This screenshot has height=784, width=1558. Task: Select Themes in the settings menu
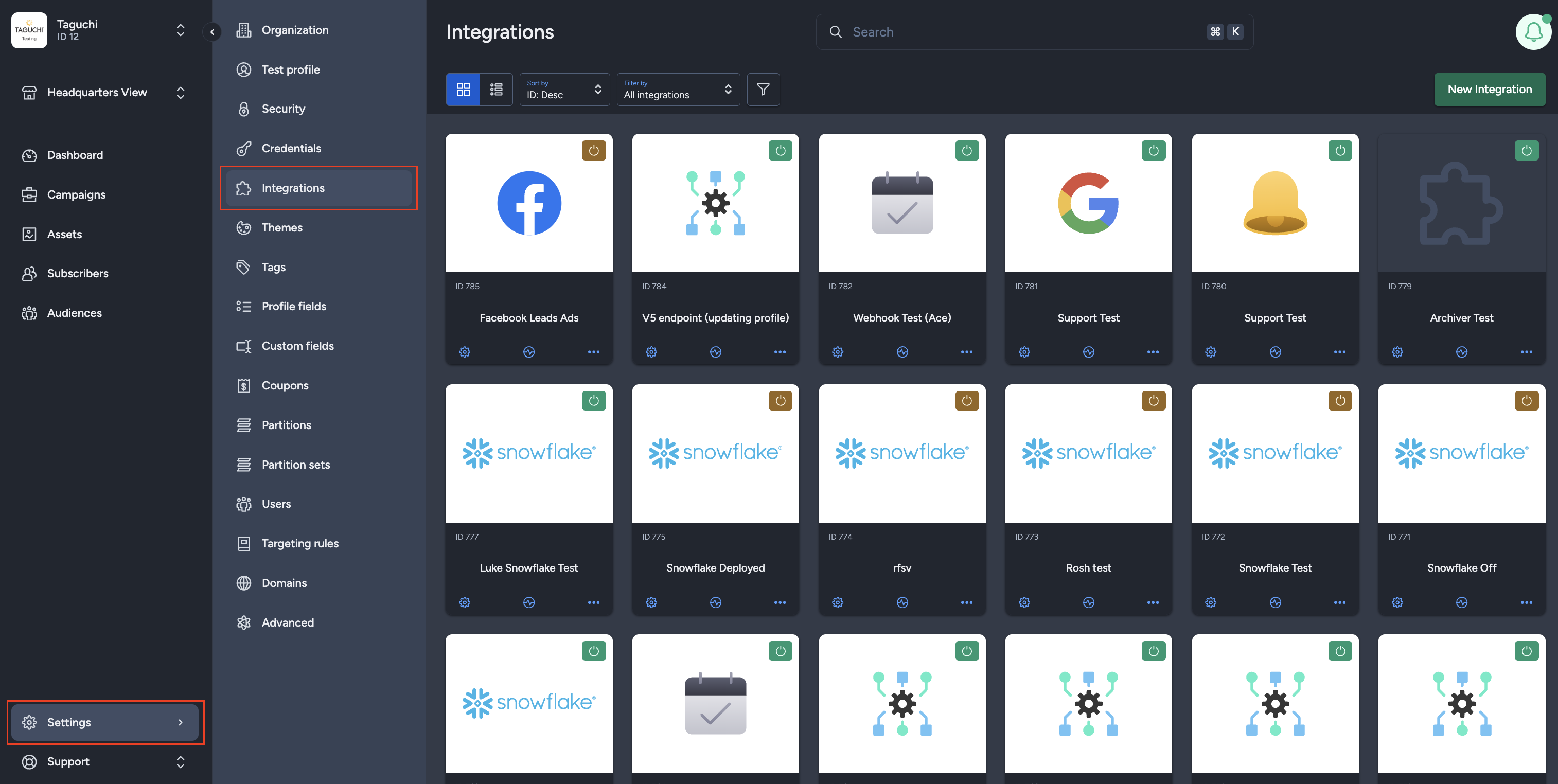(x=282, y=227)
